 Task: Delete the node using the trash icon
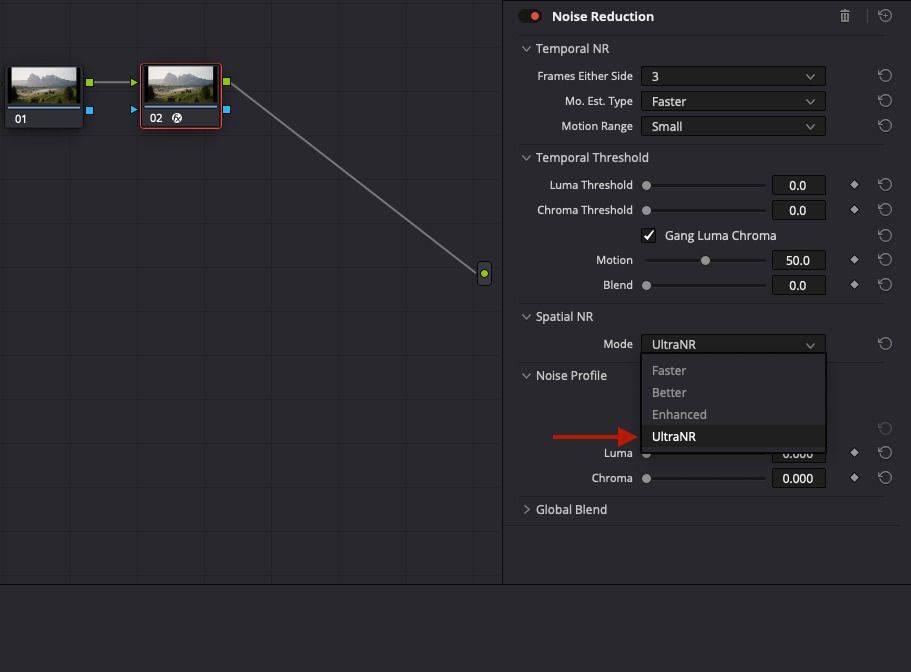[x=844, y=16]
